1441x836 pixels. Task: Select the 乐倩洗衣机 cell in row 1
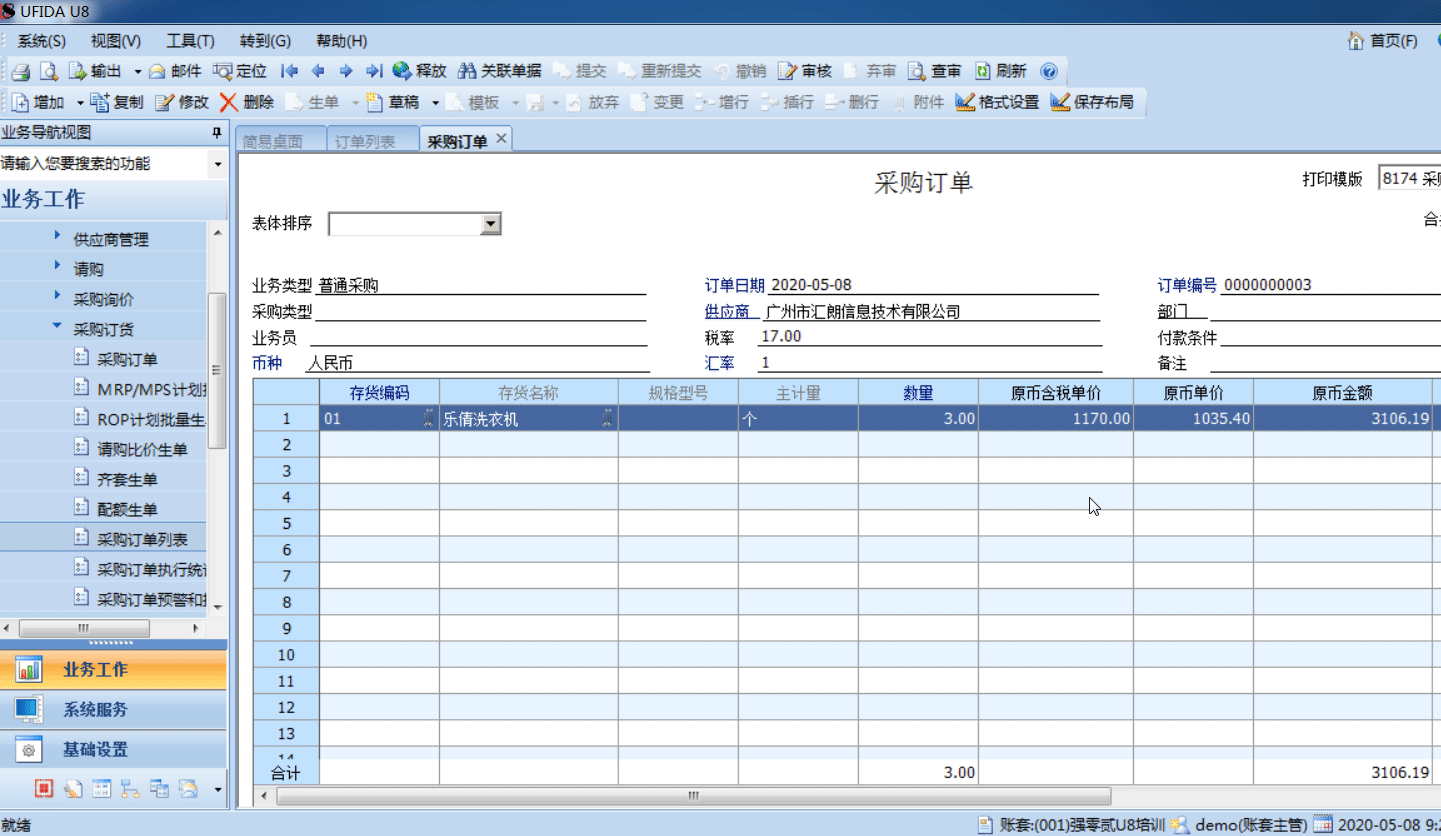(529, 419)
